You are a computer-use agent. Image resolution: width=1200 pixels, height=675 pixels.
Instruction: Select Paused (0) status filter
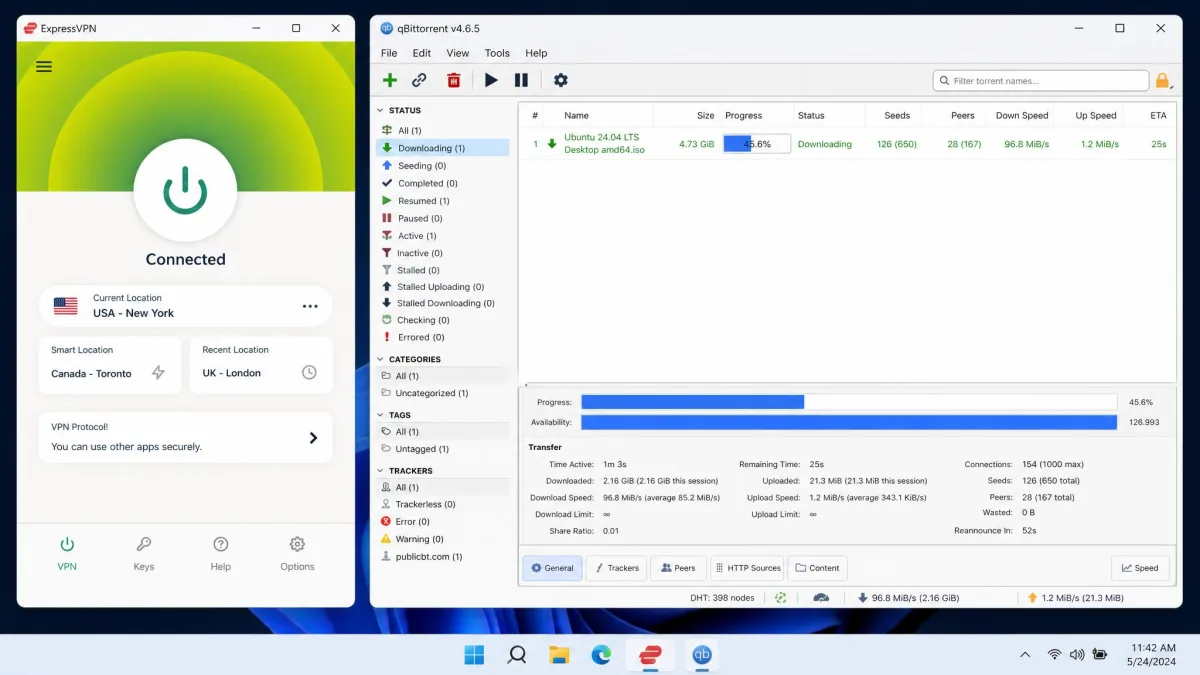coord(442,218)
